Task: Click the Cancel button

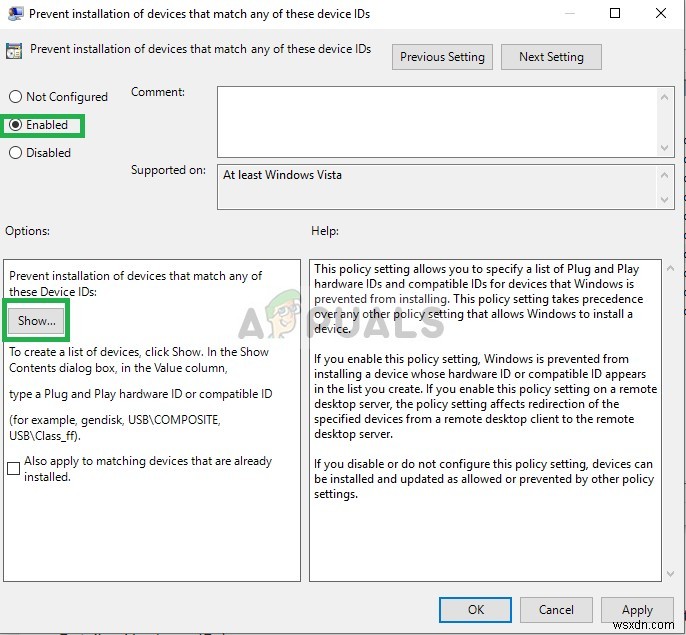Action: pyautogui.click(x=556, y=610)
